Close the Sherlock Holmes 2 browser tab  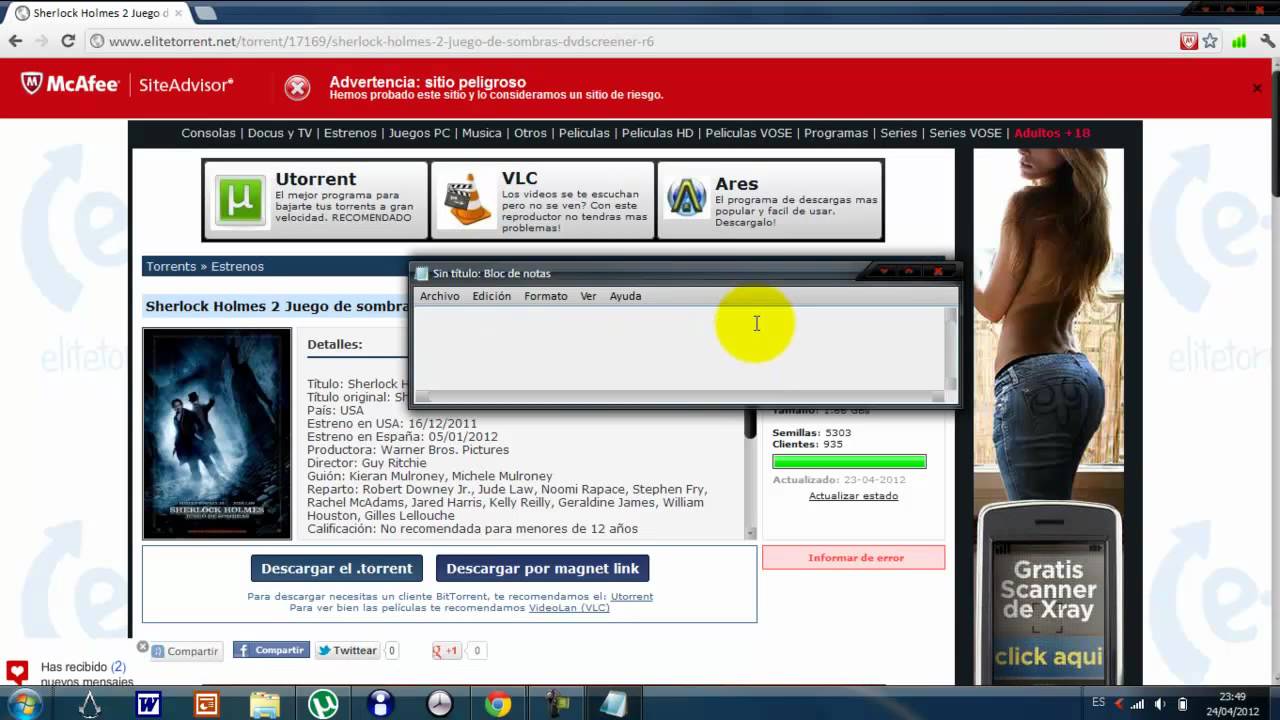pyautogui.click(x=178, y=13)
